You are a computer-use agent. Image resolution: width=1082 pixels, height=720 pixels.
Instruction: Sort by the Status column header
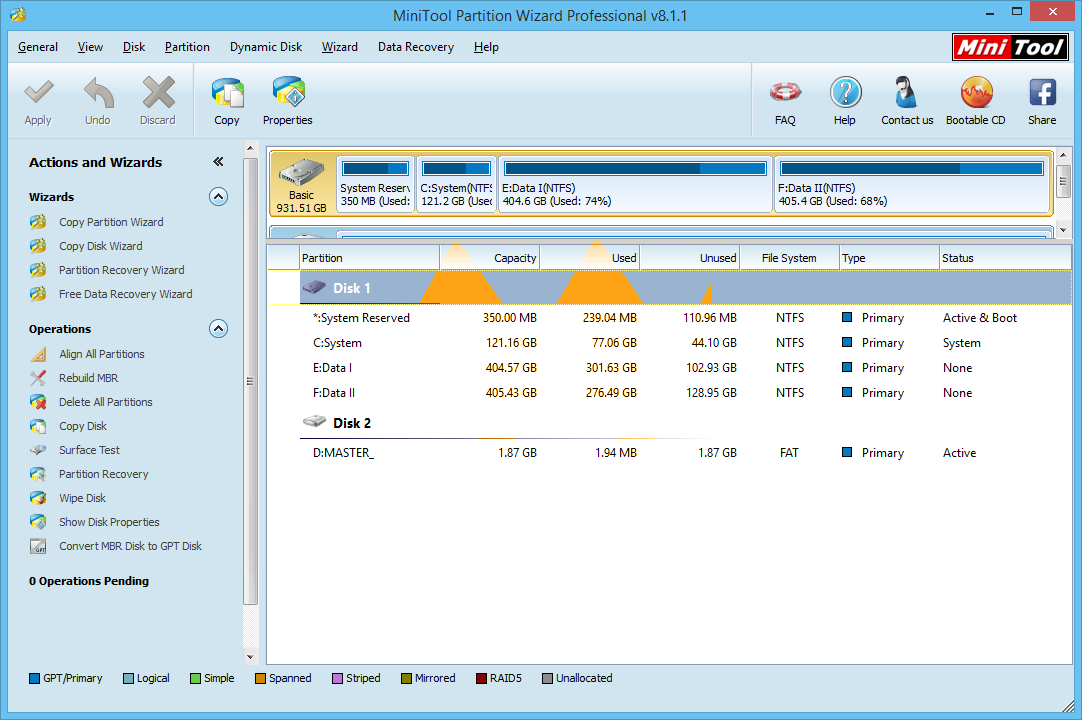(x=1005, y=257)
